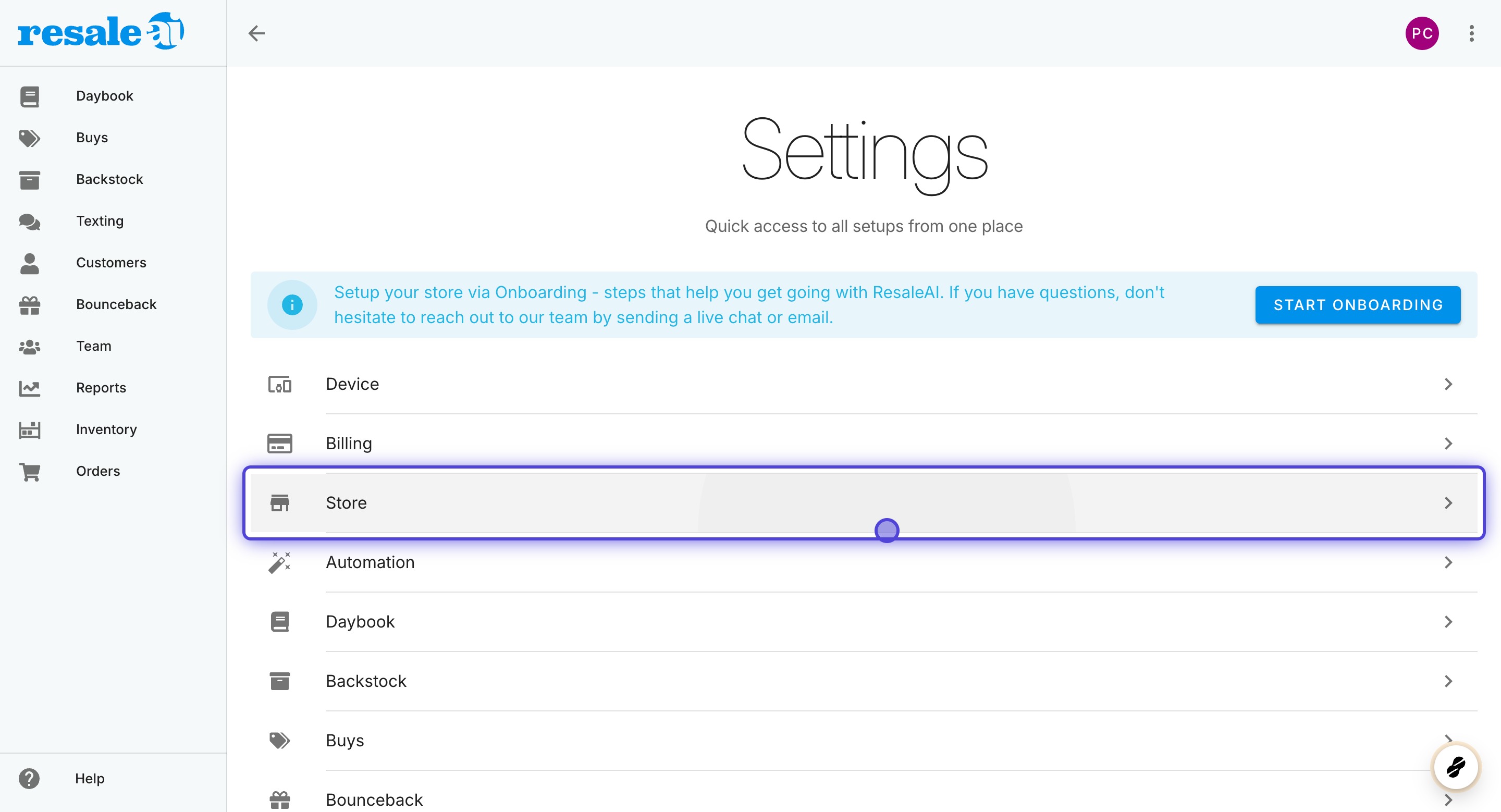Click the Reports chart icon in sidebar
This screenshot has height=812, width=1501.
click(29, 388)
